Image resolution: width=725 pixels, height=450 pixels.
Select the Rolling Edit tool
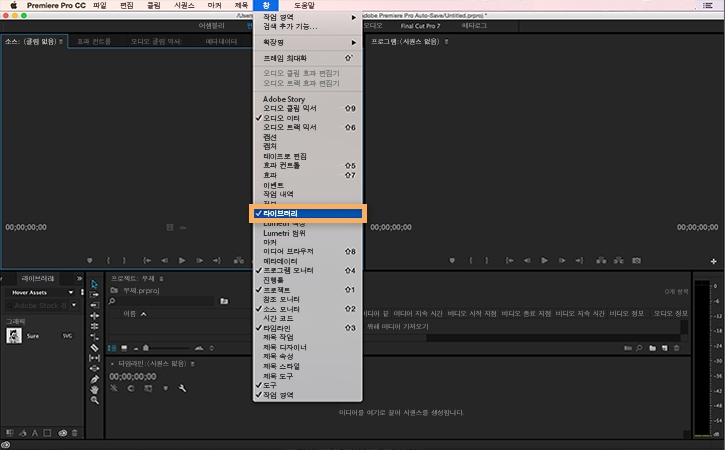[x=94, y=316]
